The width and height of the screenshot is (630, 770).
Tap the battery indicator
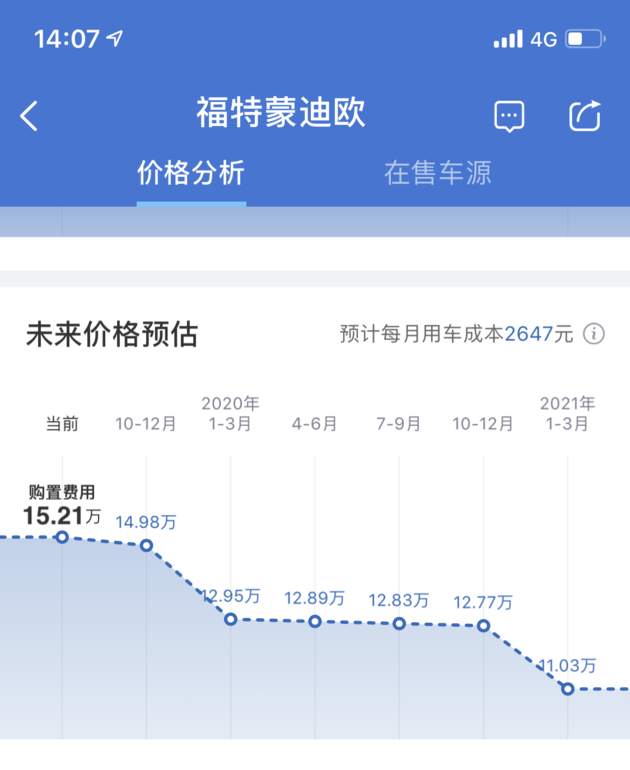pos(585,39)
